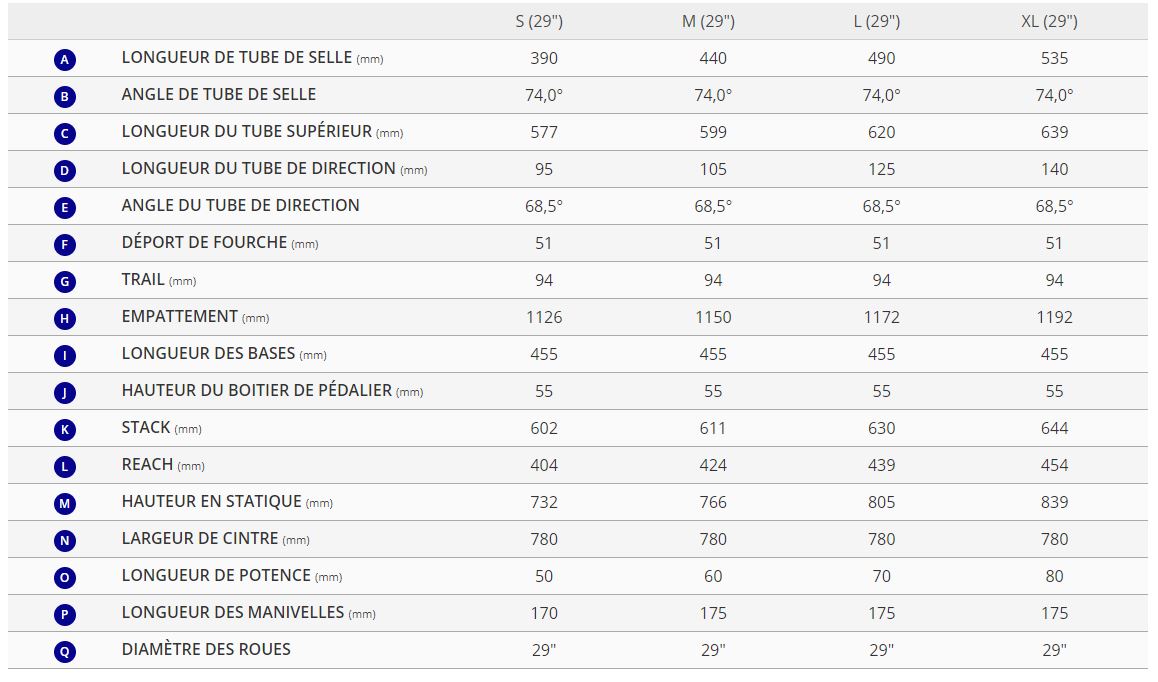Click the E badge beside head tube angle
This screenshot has width=1158, height=682.
click(x=65, y=208)
